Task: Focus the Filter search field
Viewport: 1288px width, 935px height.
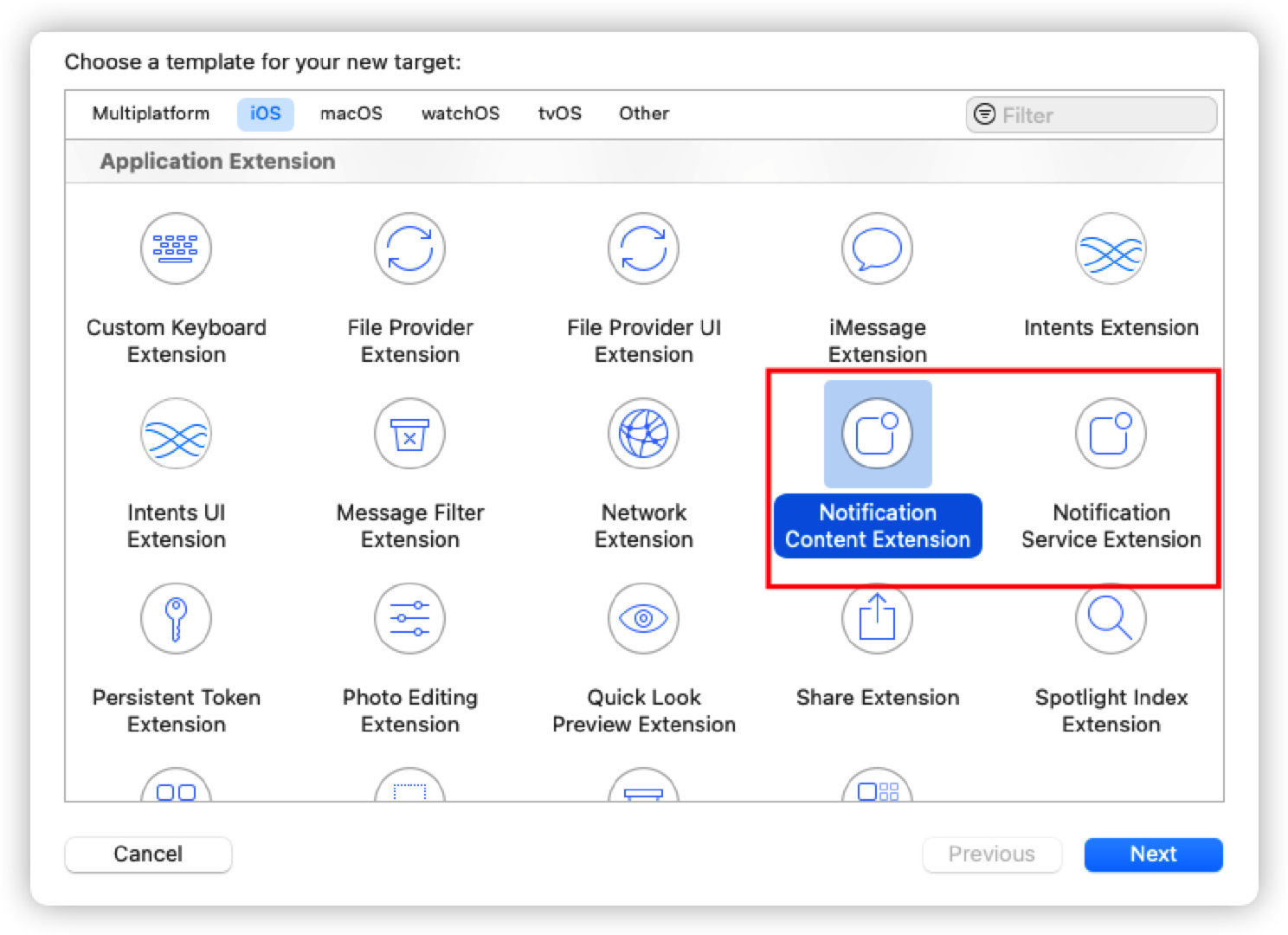Action: click(1092, 114)
